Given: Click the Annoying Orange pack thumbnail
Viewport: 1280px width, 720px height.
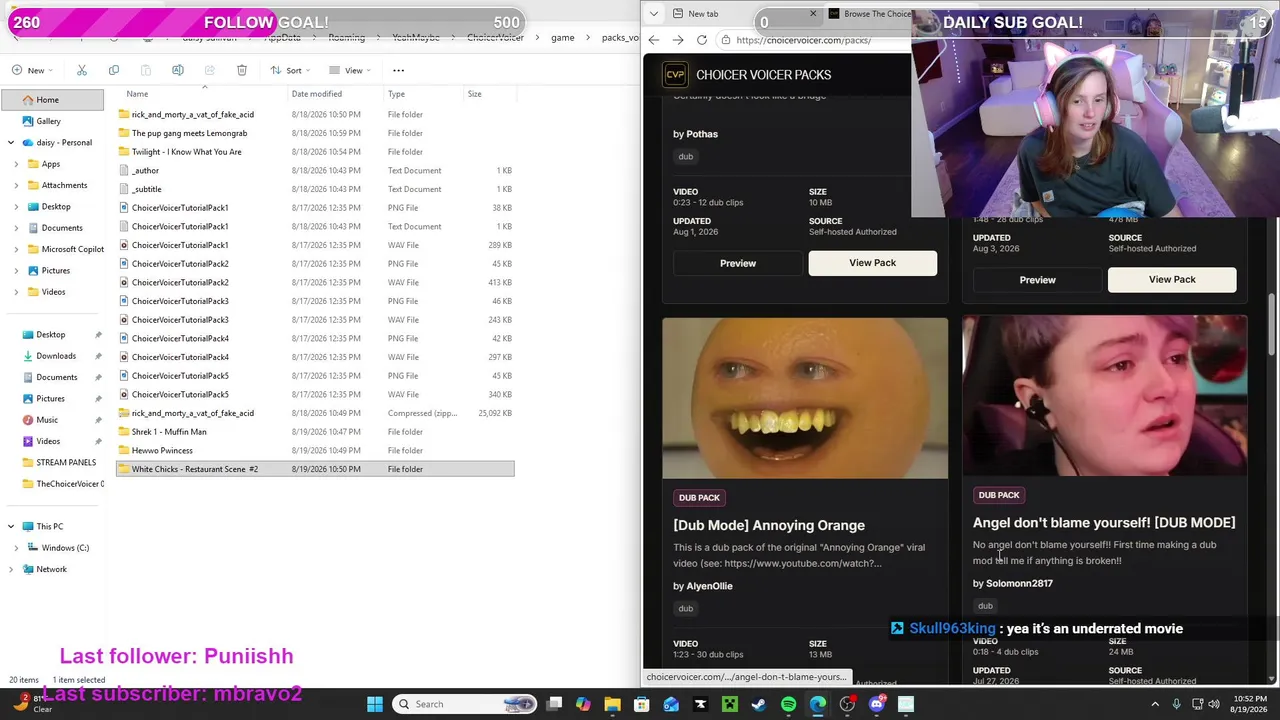Looking at the screenshot, I should (x=805, y=398).
